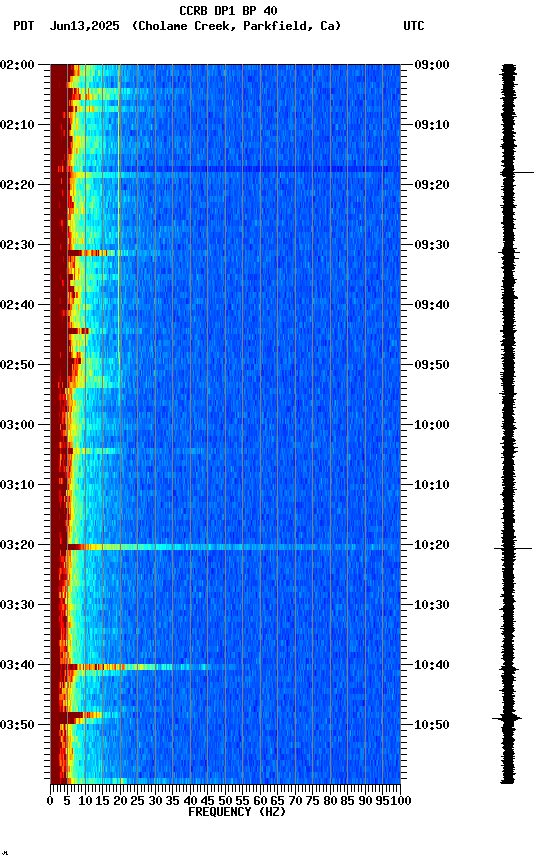Click the '50' frequency axis label
This screenshot has height=864, width=552.
click(x=225, y=802)
